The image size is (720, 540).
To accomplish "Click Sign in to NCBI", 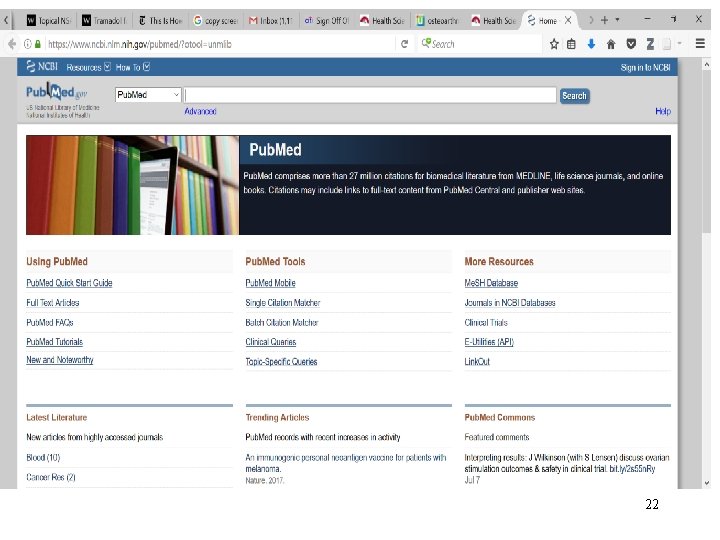I will (x=646, y=68).
